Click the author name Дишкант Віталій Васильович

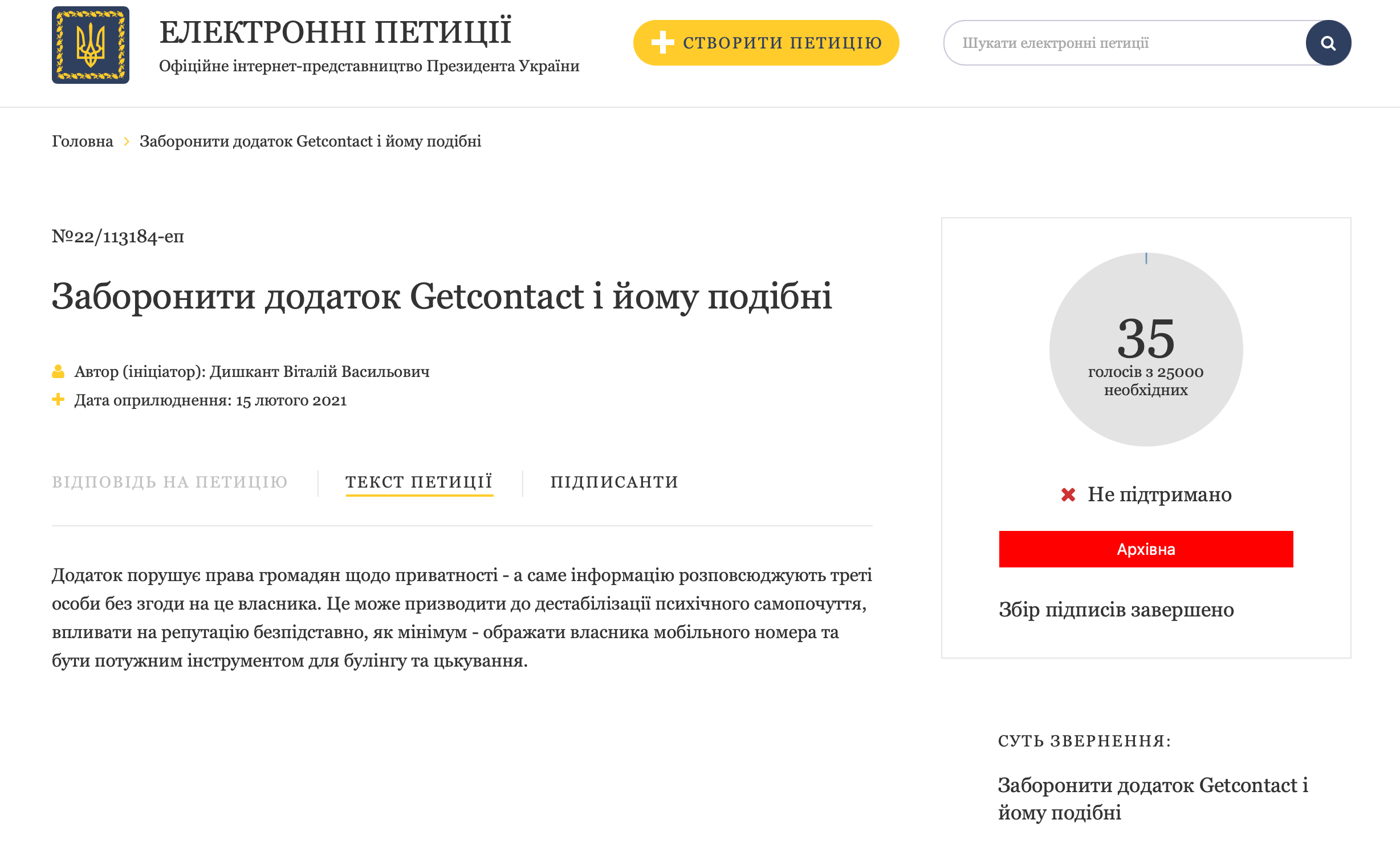click(x=319, y=371)
